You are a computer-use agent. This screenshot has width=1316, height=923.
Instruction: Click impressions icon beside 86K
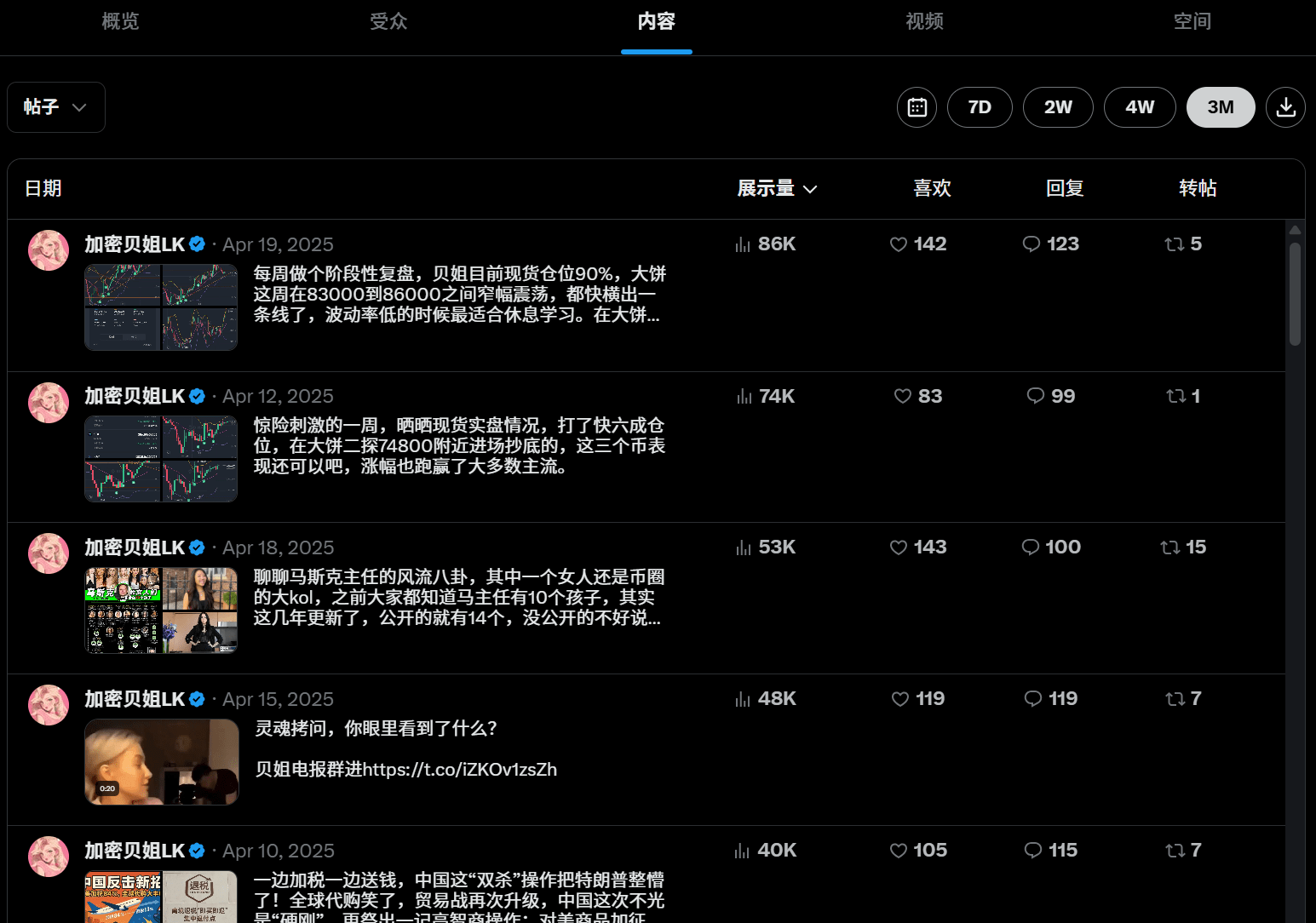743,244
